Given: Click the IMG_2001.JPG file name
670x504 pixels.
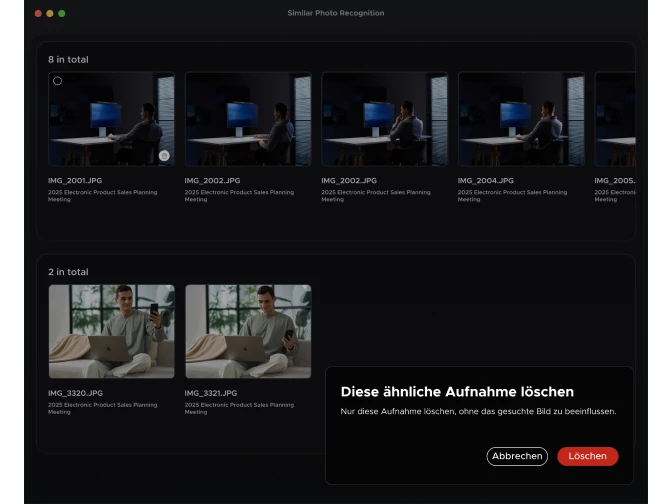Looking at the screenshot, I should 75,181.
